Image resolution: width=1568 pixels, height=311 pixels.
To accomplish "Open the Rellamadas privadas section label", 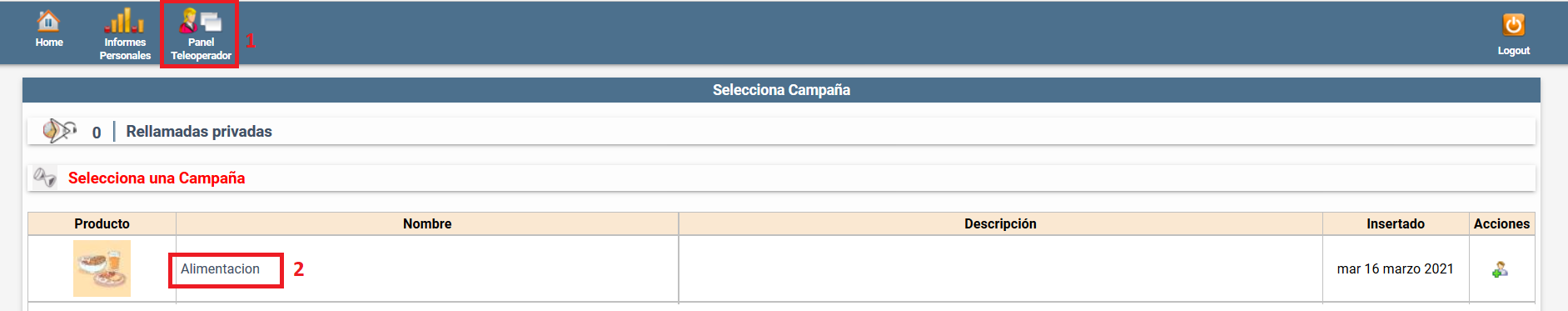I will [x=199, y=131].
